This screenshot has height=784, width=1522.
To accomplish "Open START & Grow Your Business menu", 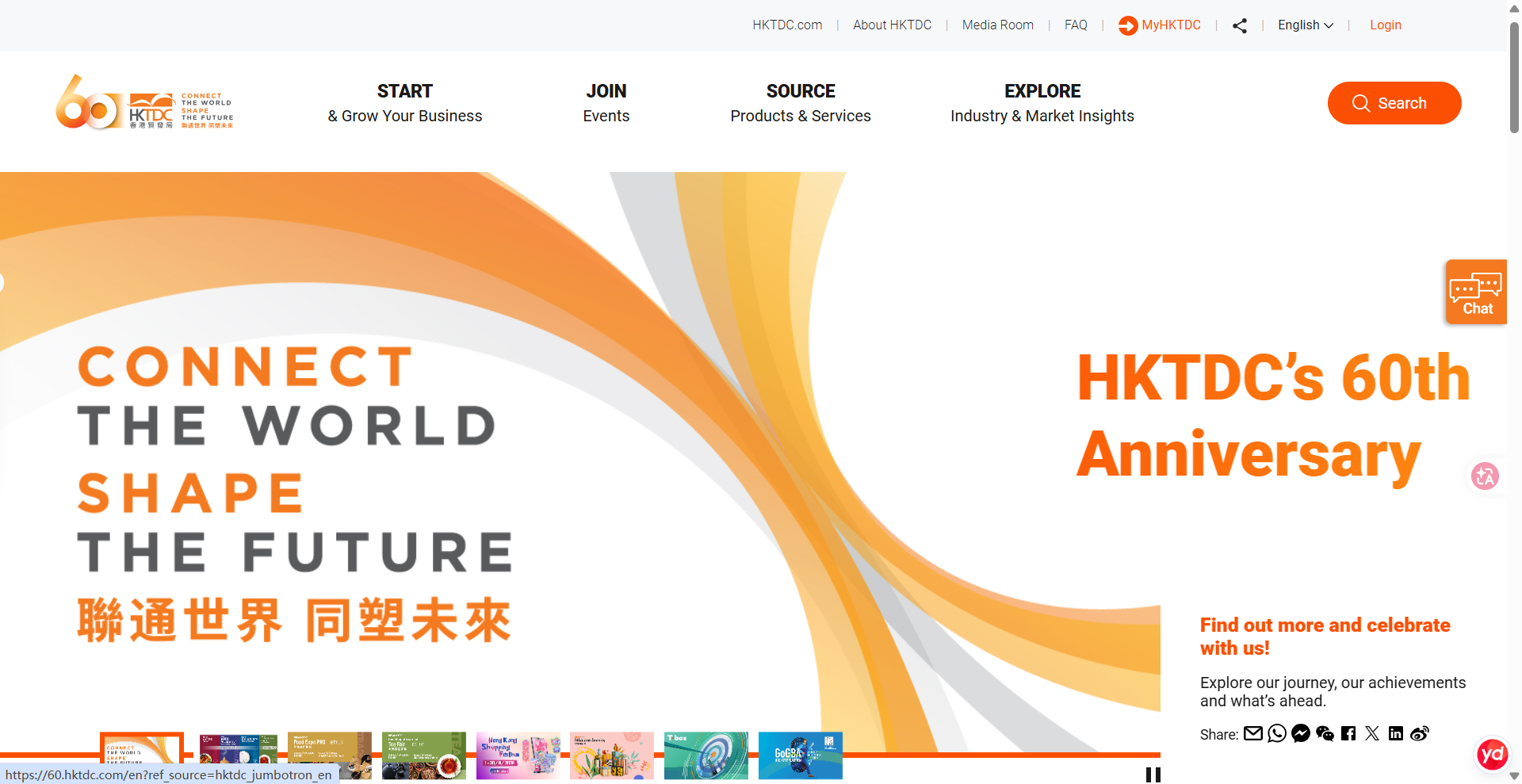I will pyautogui.click(x=405, y=103).
